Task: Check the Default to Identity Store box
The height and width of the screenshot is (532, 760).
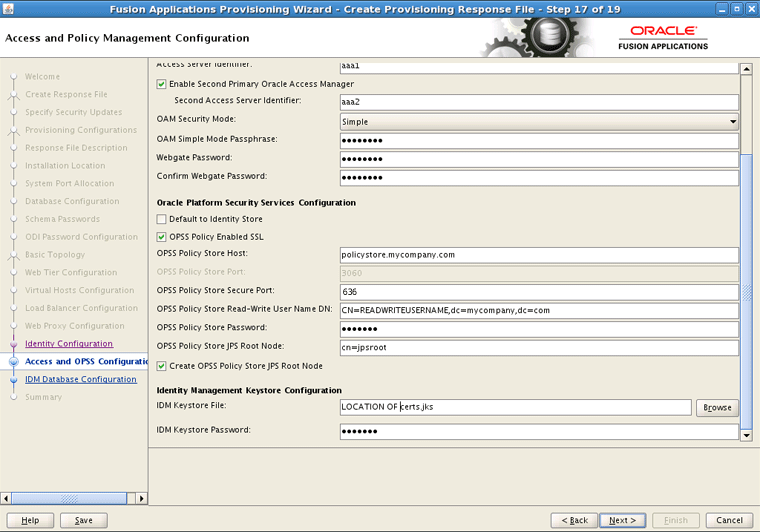Action: [161, 219]
